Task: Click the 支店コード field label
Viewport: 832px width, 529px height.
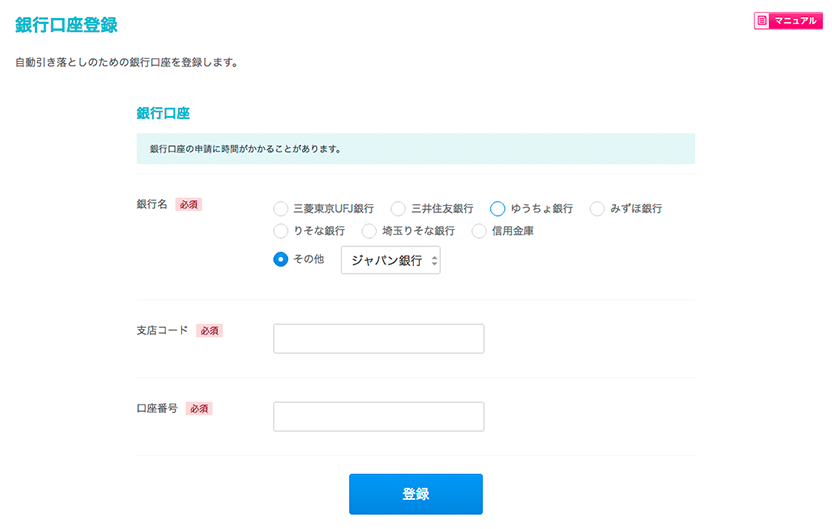Action: (x=162, y=330)
